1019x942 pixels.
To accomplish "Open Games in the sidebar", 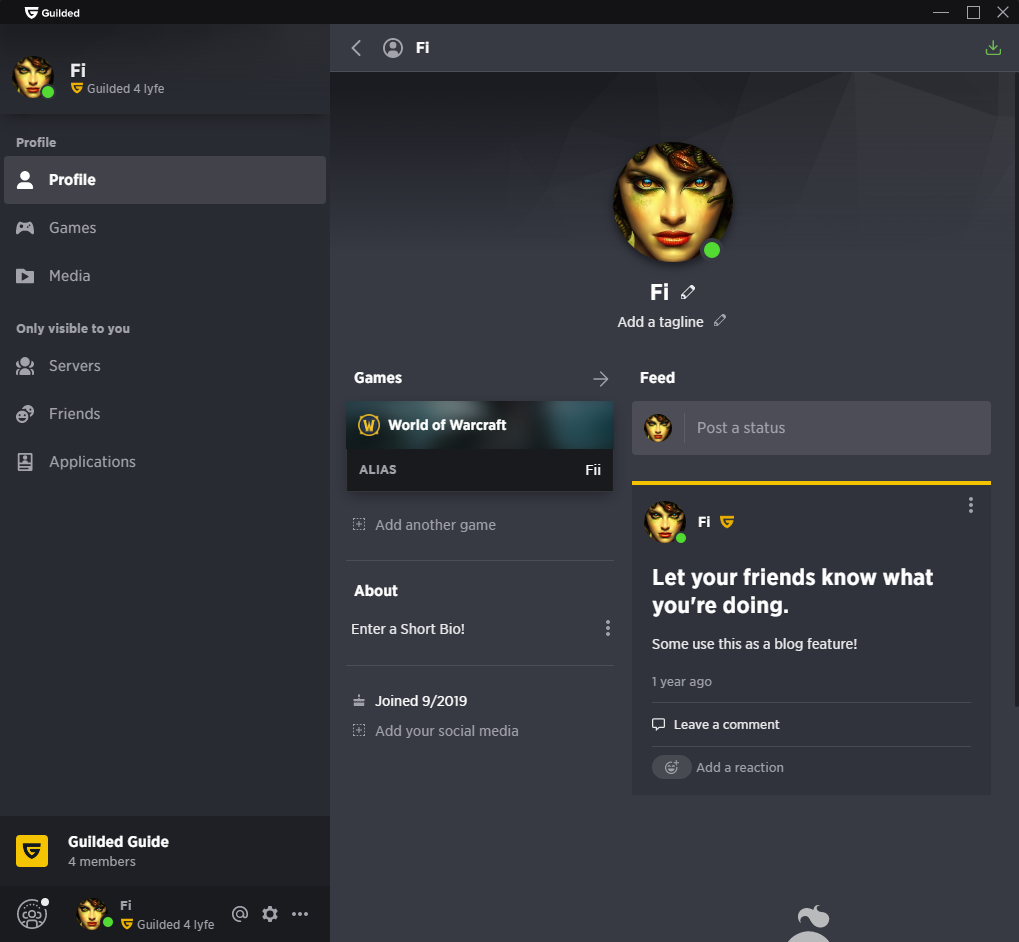I will (165, 228).
